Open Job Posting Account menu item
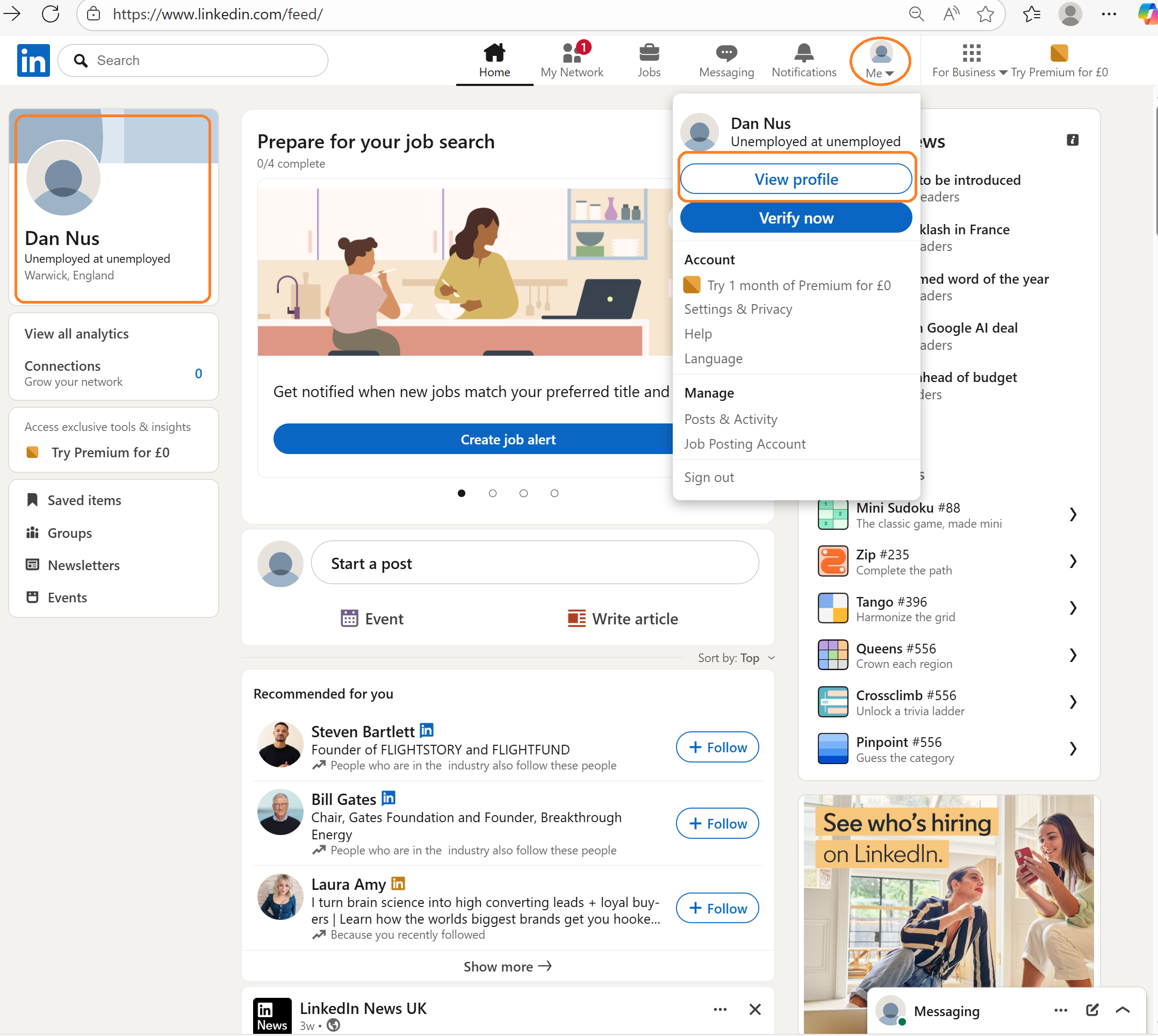Image resolution: width=1158 pixels, height=1036 pixels. click(745, 444)
